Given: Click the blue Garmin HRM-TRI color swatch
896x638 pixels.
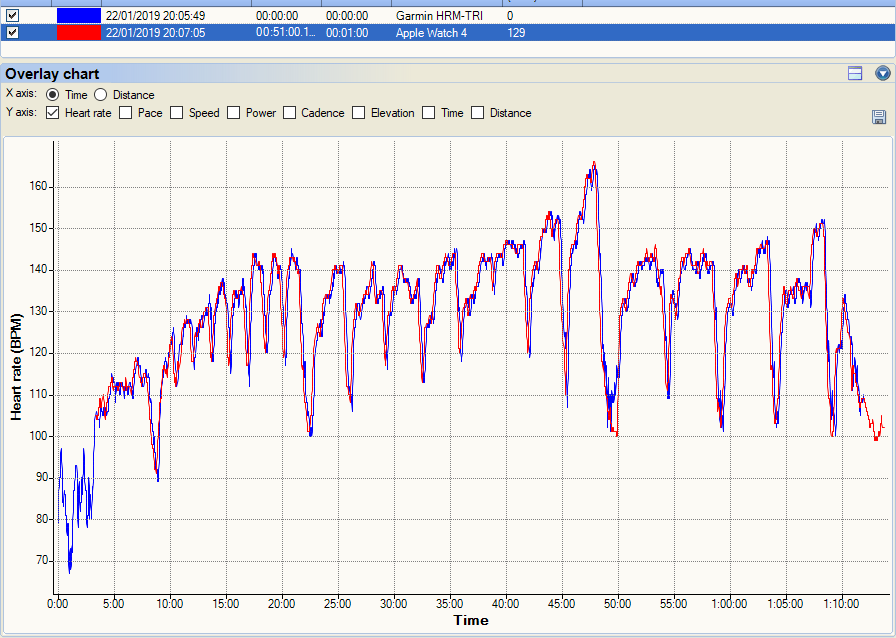Looking at the screenshot, I should click(x=79, y=15).
